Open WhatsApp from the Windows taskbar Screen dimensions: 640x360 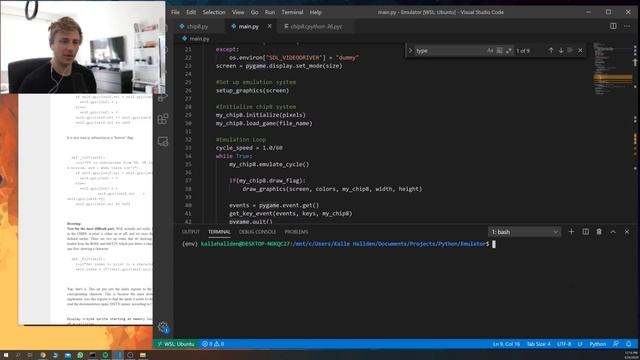(x=80, y=355)
